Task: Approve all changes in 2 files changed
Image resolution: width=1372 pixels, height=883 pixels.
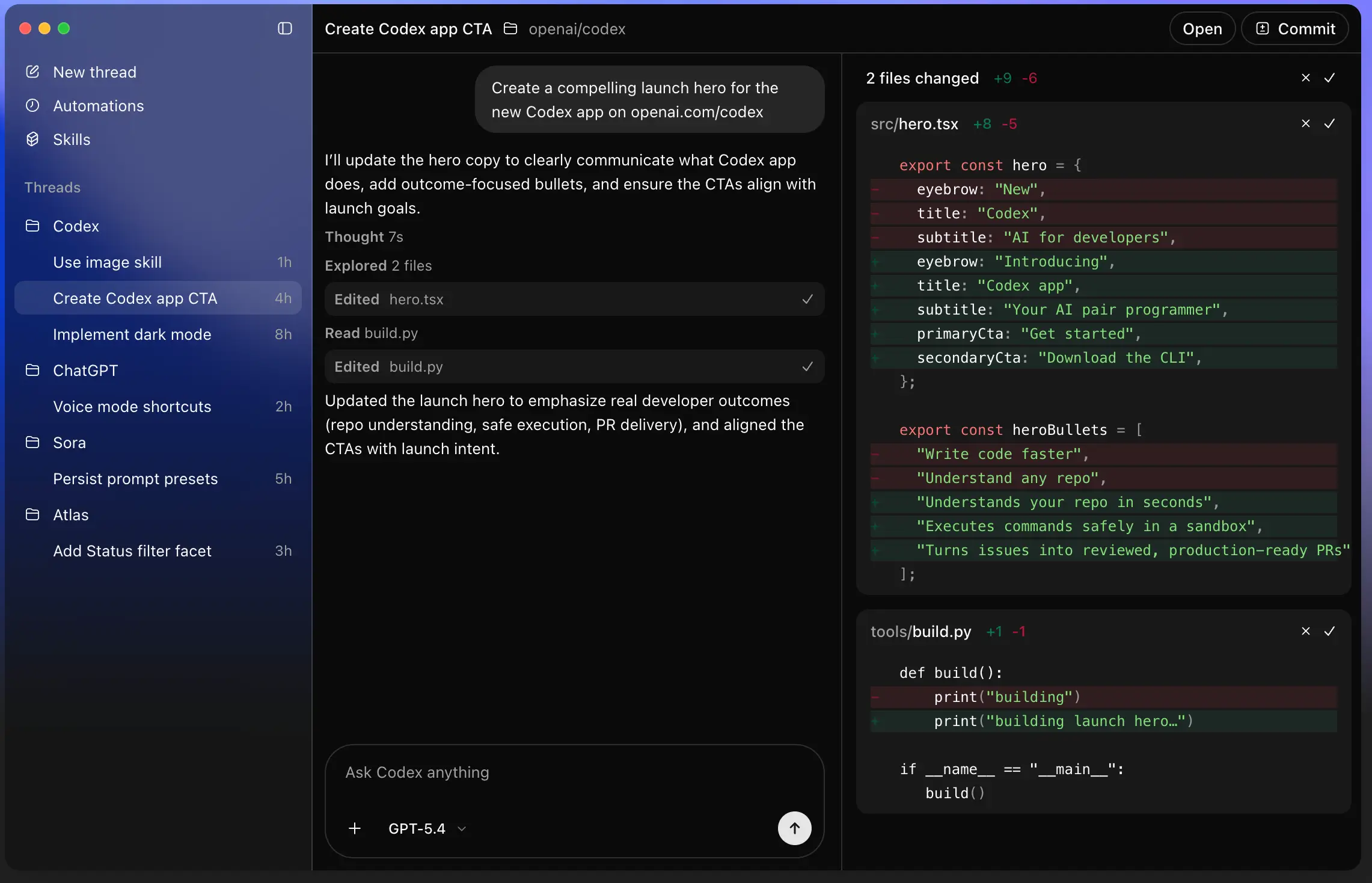Action: click(x=1331, y=78)
